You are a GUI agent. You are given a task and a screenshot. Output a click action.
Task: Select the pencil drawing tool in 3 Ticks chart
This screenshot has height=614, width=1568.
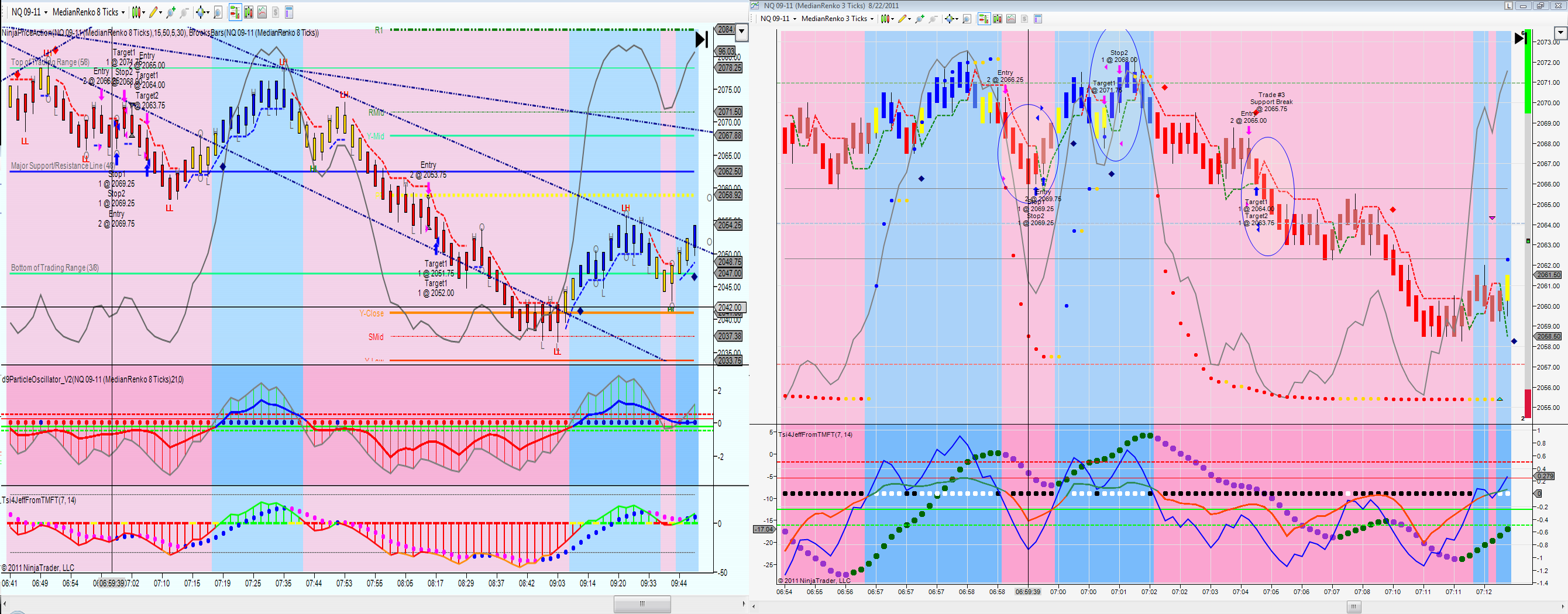pos(902,19)
